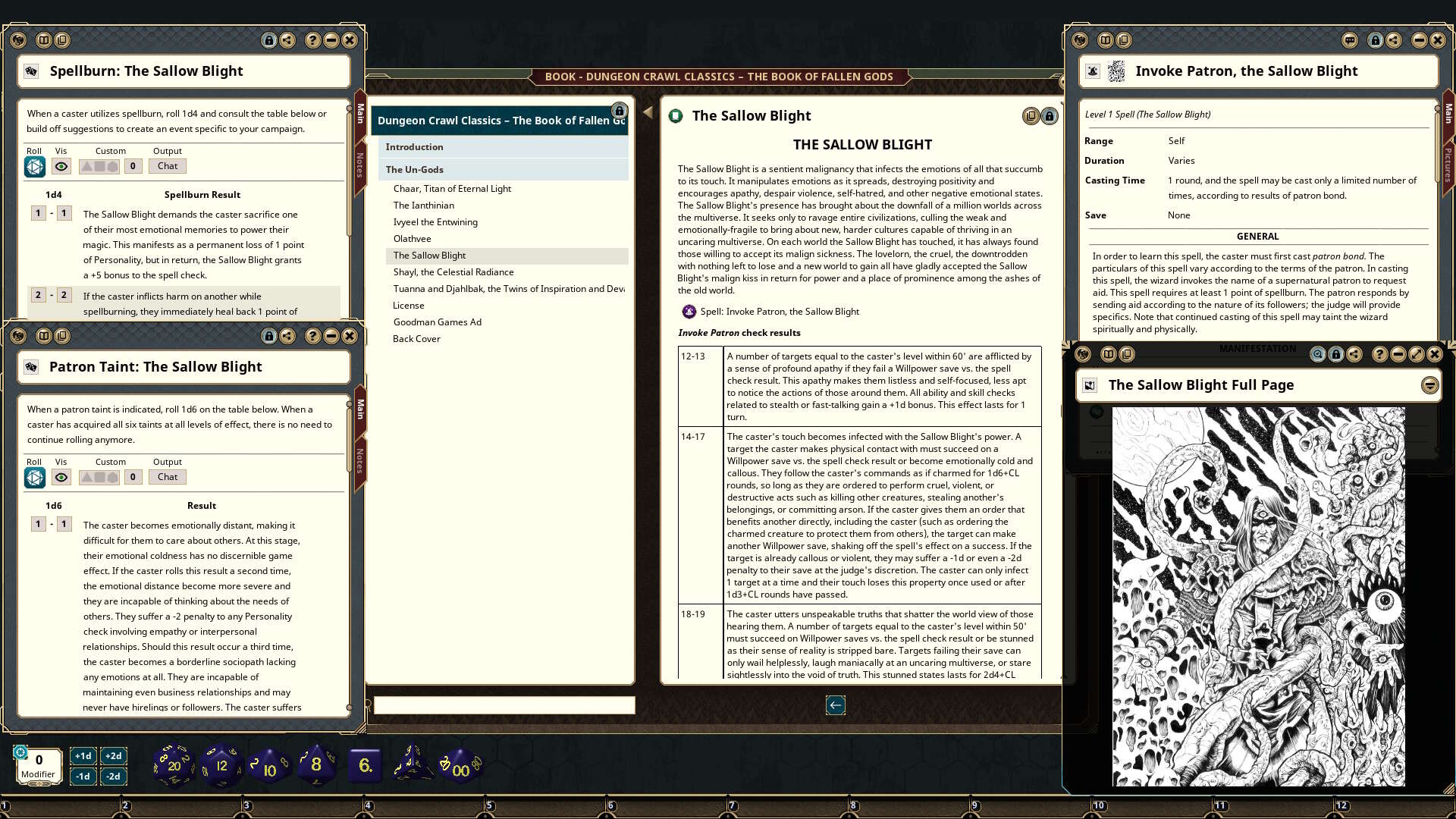The width and height of the screenshot is (1456, 819).
Task: Collapse The Un-Gods section in the book index
Action: click(414, 169)
